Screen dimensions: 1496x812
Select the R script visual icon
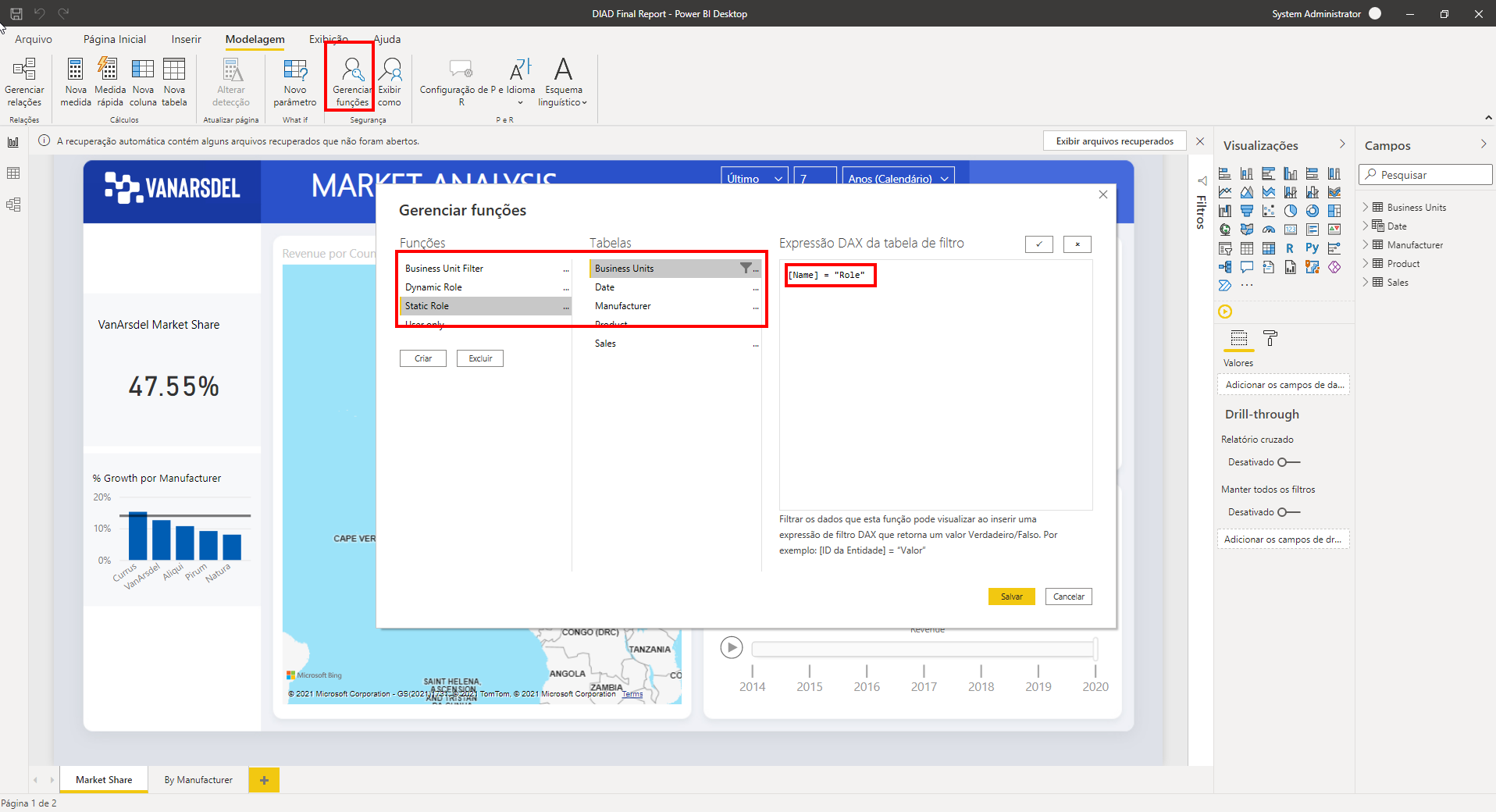click(x=1291, y=248)
